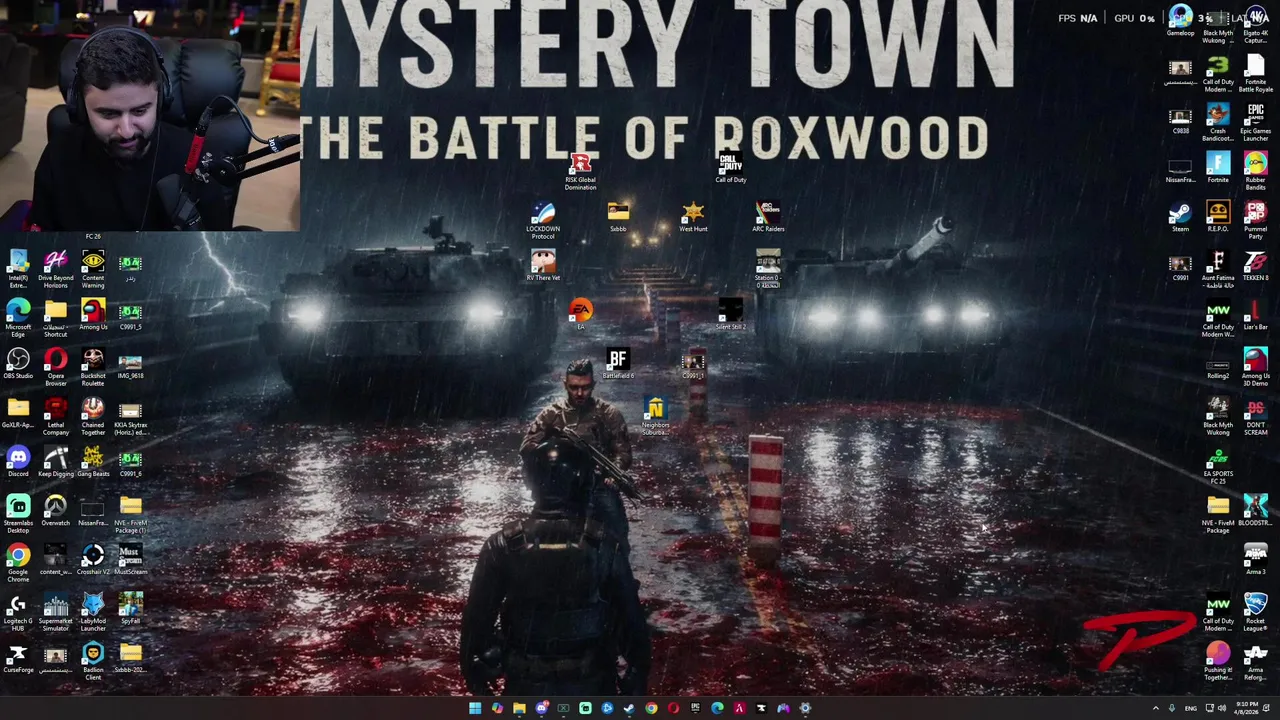
Task: Open Fortnite desktop shortcut
Action: (1218, 168)
